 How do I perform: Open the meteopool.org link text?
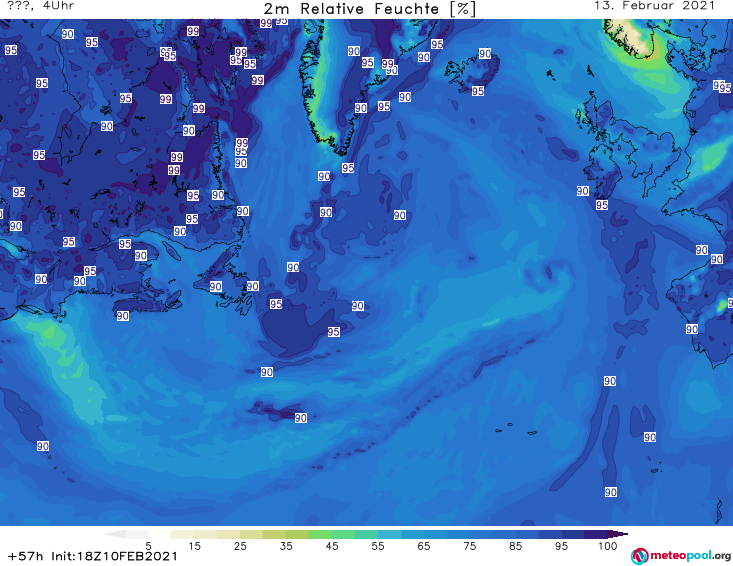690,556
